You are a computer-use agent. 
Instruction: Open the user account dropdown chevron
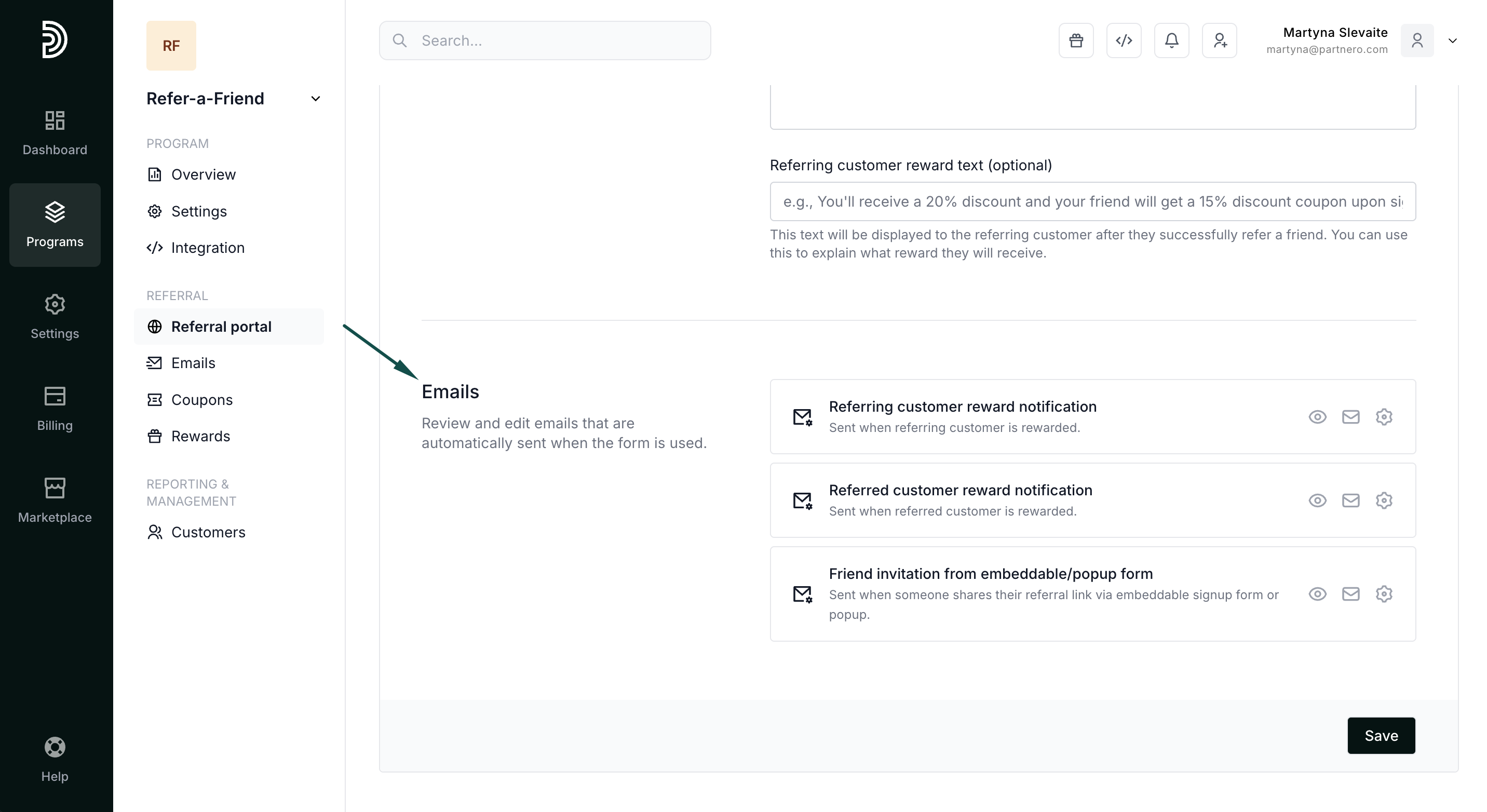(1452, 40)
